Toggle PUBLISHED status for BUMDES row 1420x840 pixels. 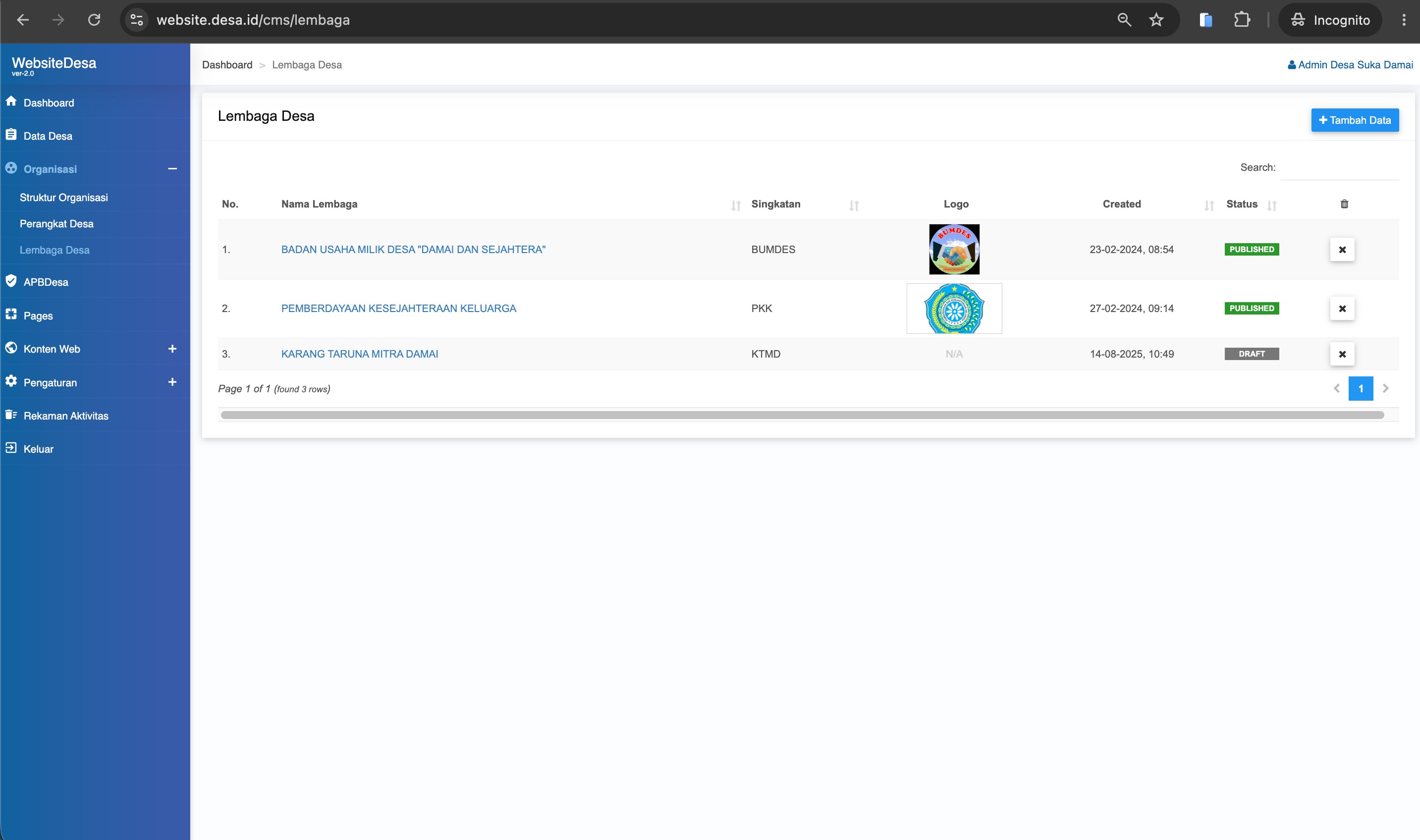1251,250
